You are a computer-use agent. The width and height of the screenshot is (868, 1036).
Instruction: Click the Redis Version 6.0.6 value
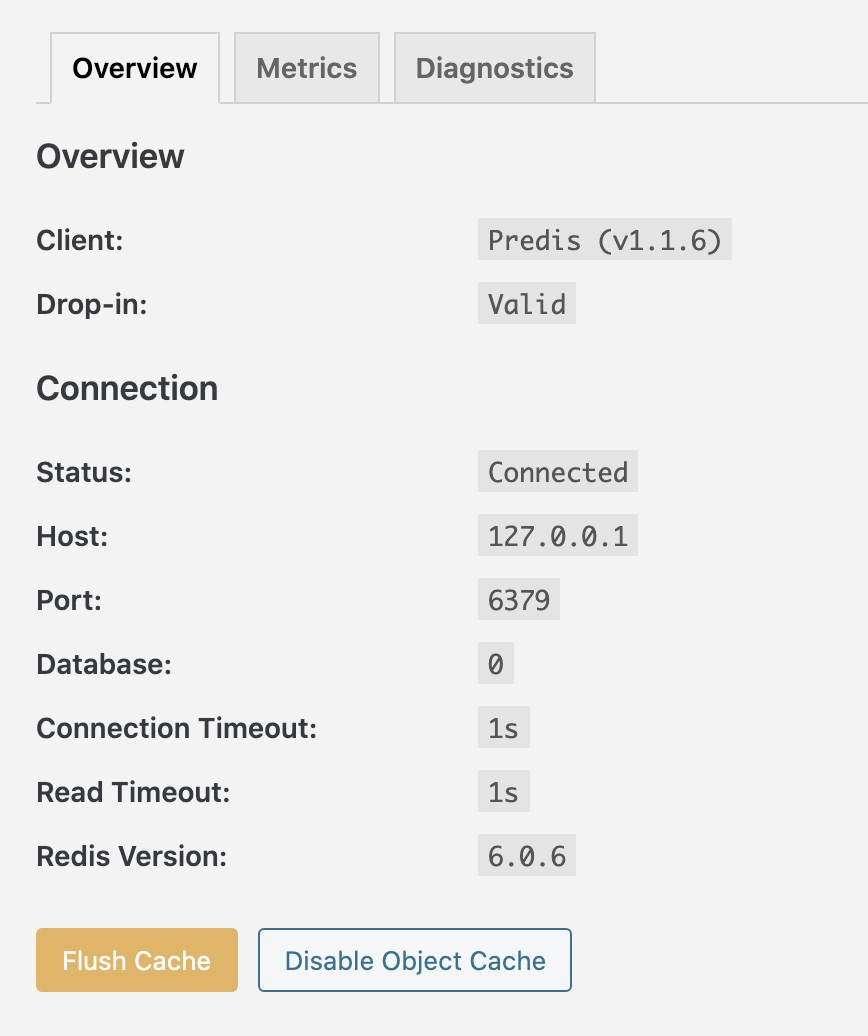[x=526, y=856]
